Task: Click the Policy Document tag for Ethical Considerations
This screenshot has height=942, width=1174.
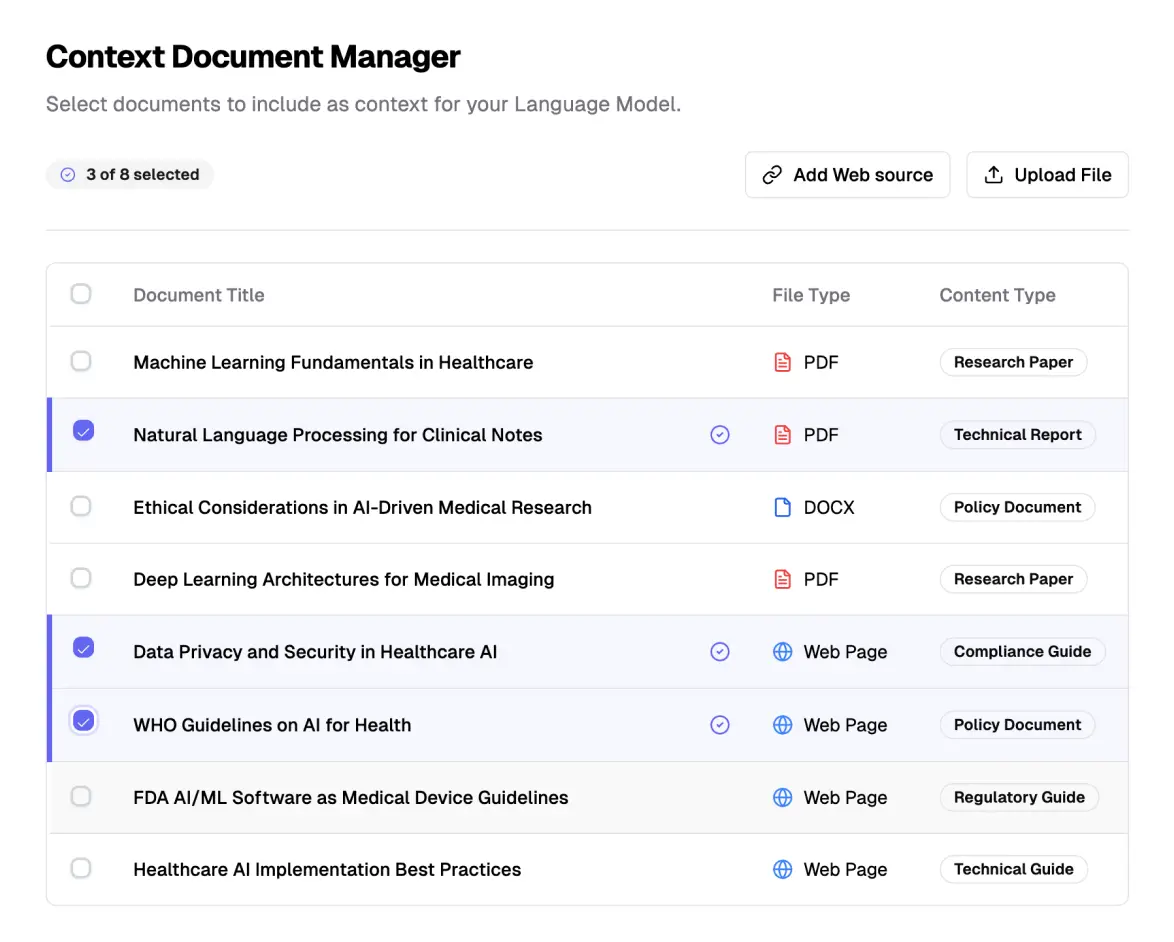Action: tap(1017, 508)
